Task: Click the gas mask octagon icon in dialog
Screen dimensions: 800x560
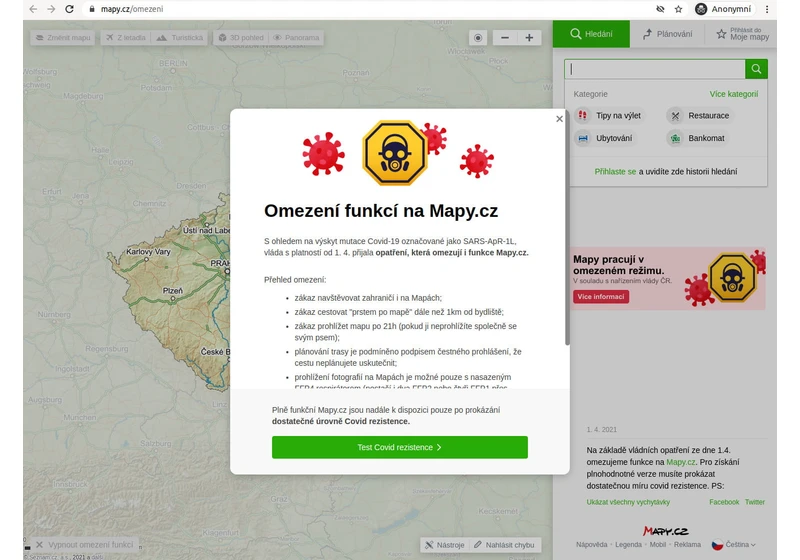Action: 394,152
